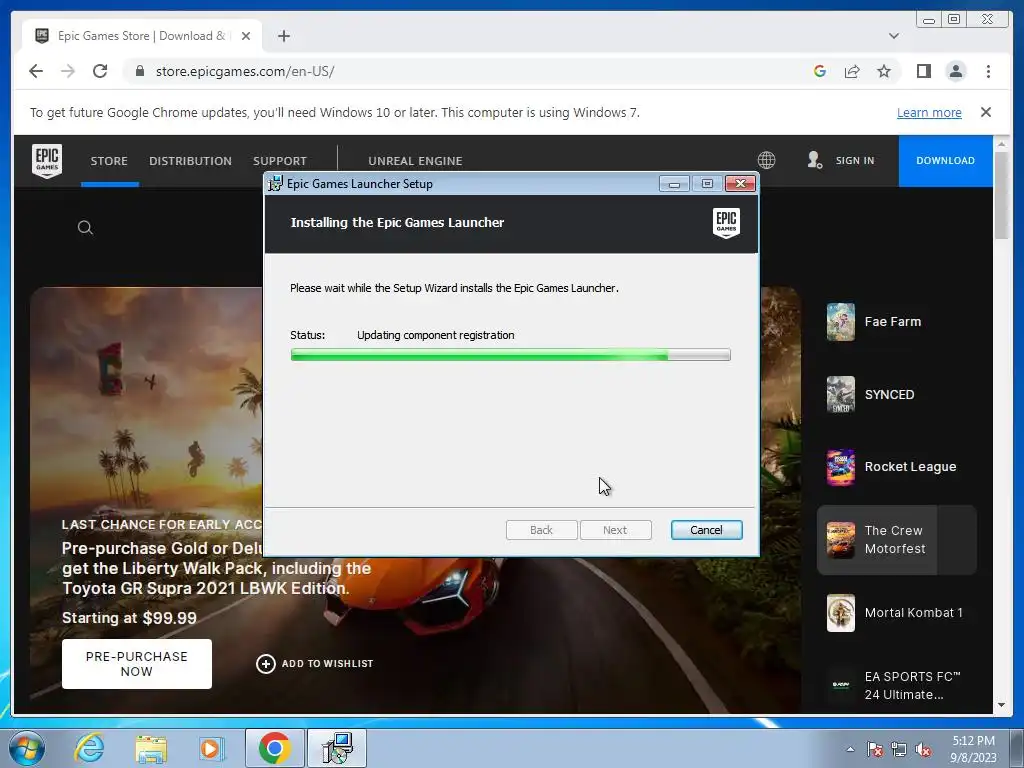The height and width of the screenshot is (768, 1024).
Task: Open Windows Explorer from taskbar
Action: pos(151,748)
